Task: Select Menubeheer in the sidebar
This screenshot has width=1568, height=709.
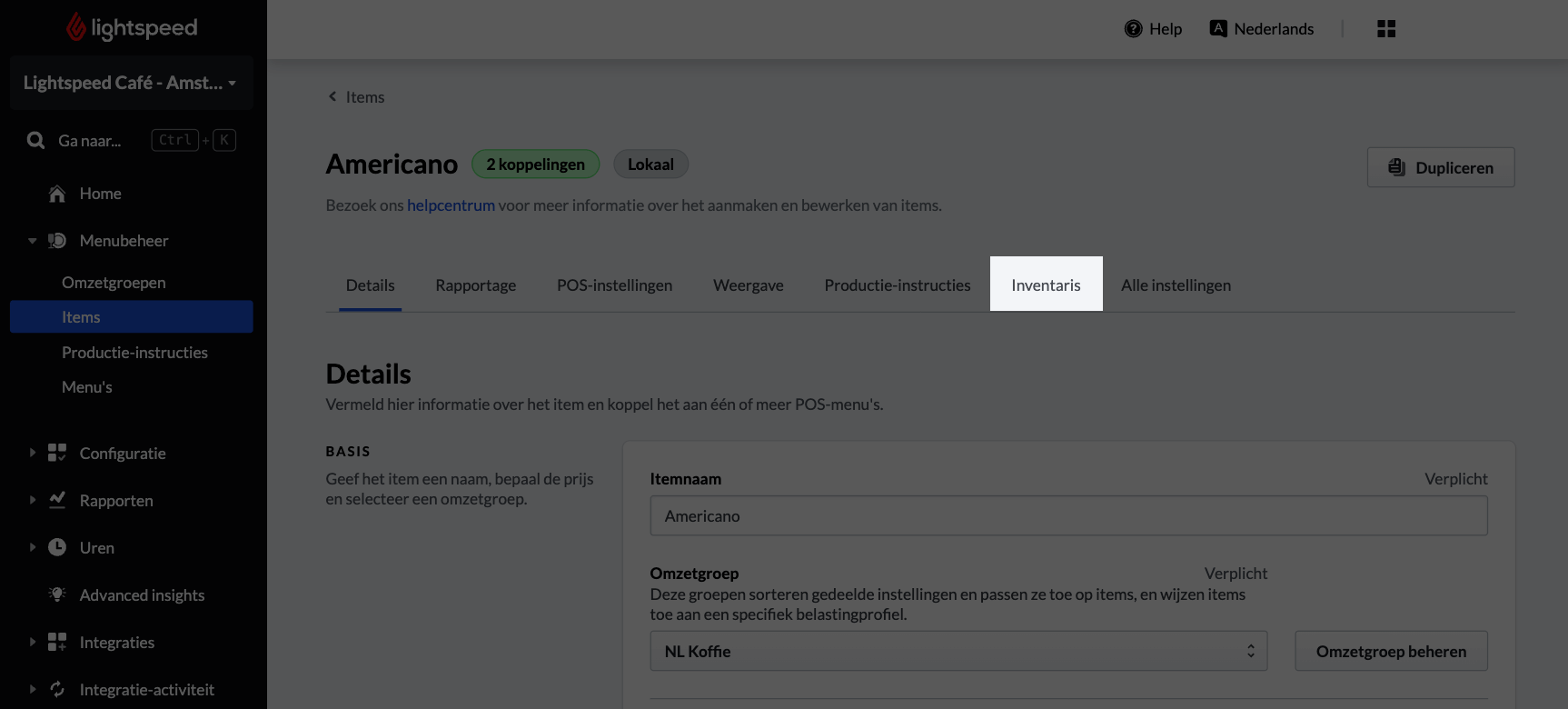Action: (124, 241)
